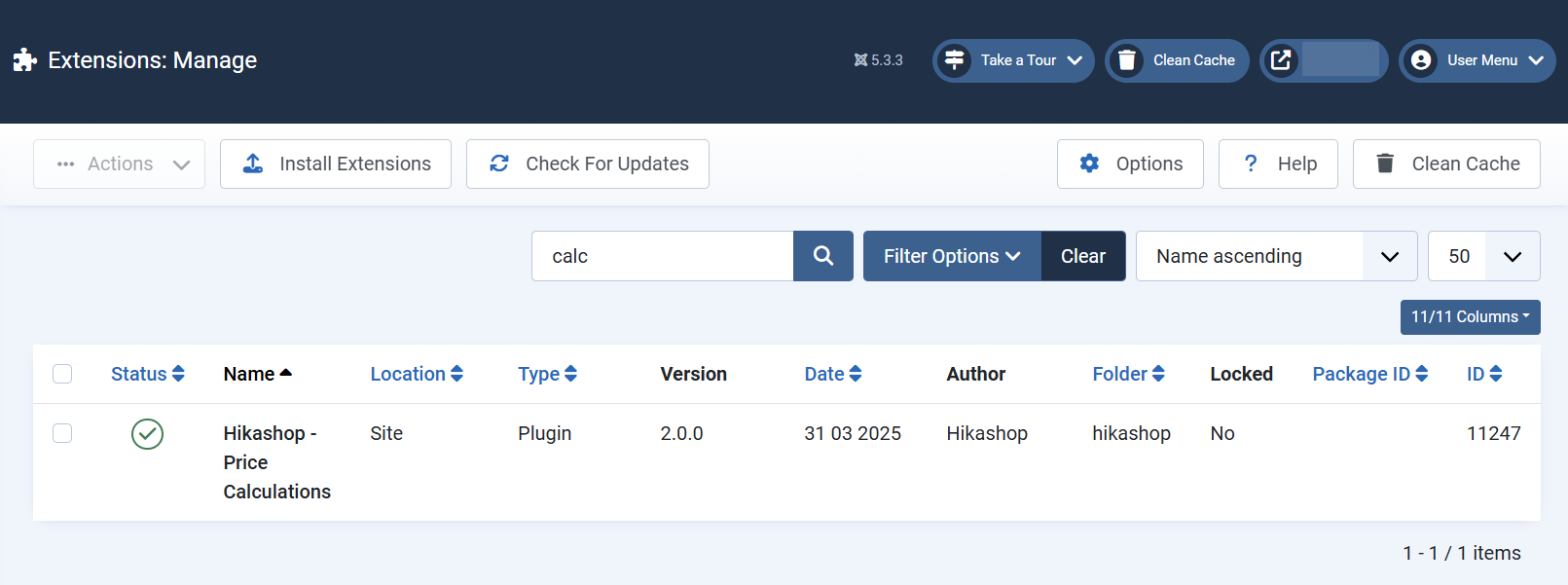Clear the search filter with Clear button
This screenshot has width=1568, height=585.
click(x=1082, y=256)
